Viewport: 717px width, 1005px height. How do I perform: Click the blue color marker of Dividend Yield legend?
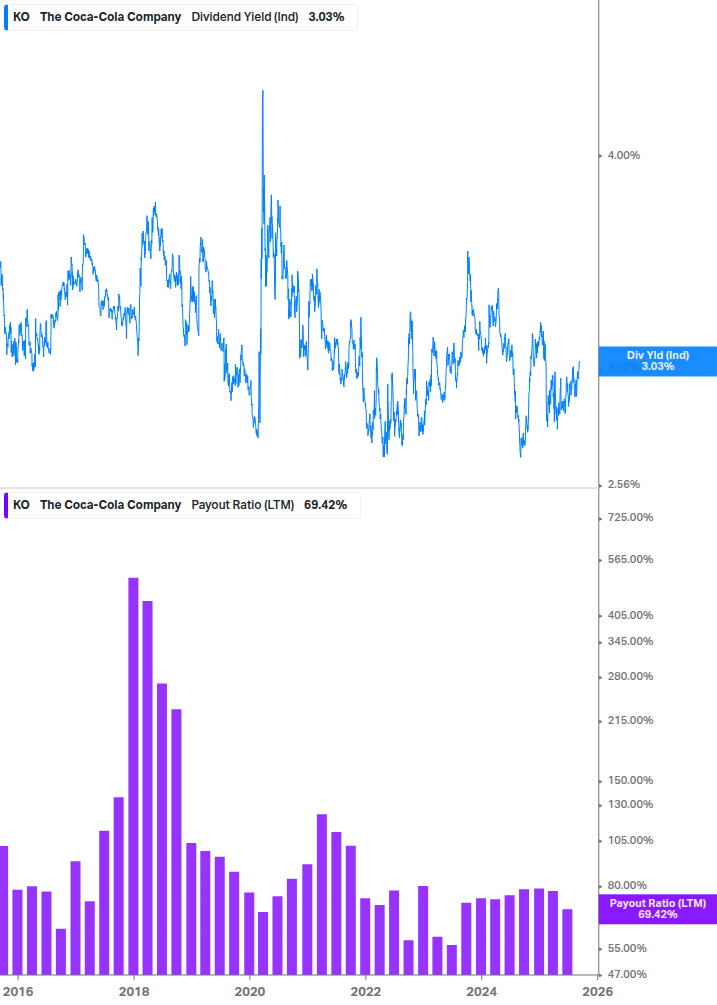pos(6,17)
